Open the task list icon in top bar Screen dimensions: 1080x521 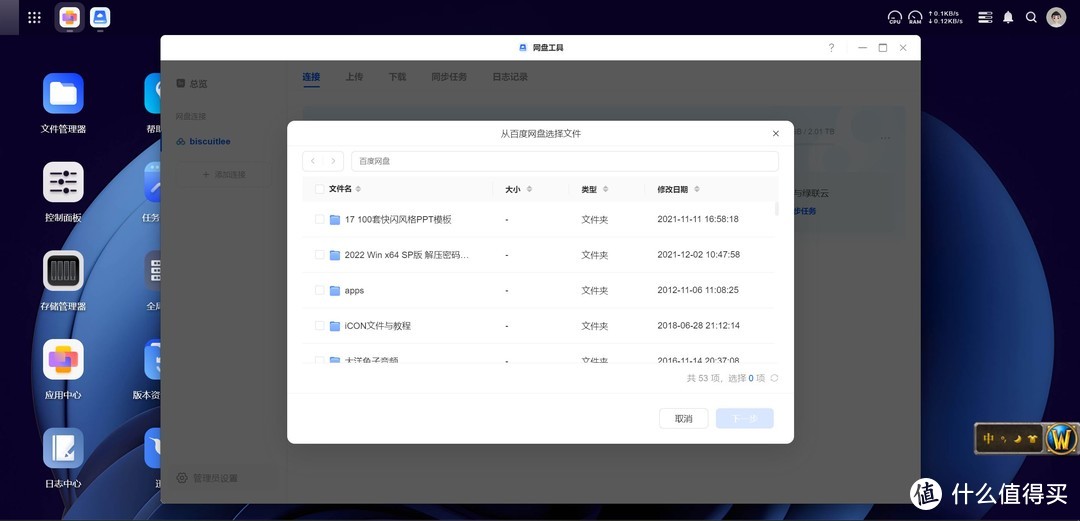coord(986,17)
